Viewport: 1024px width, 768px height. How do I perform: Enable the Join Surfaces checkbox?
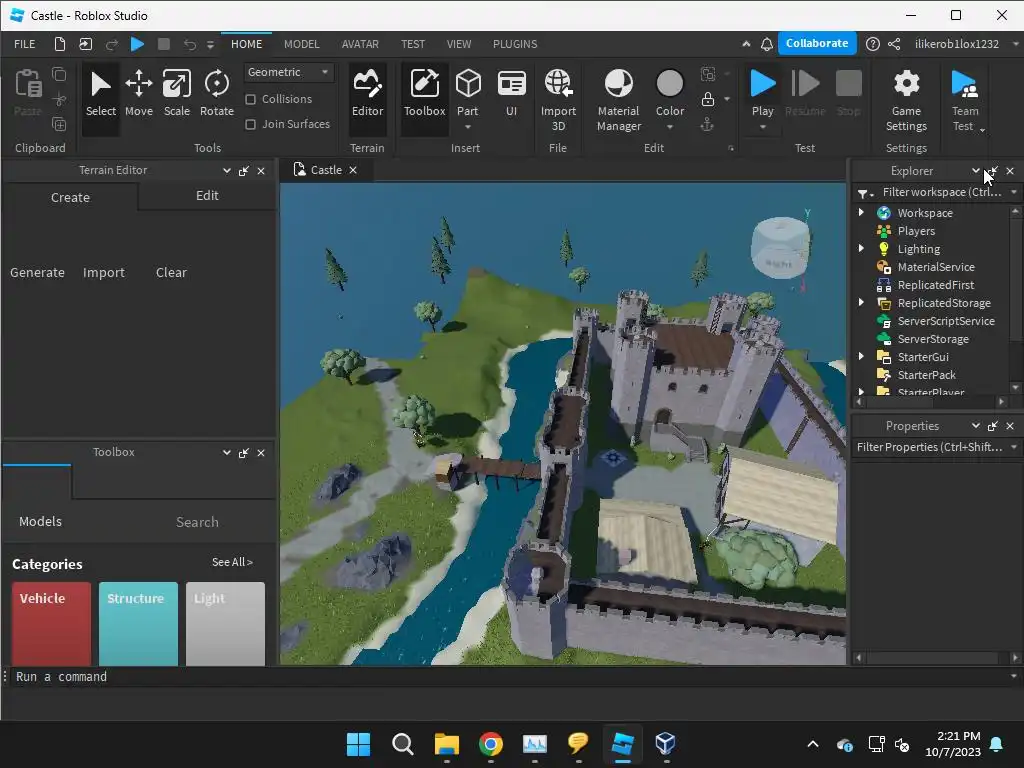[250, 124]
